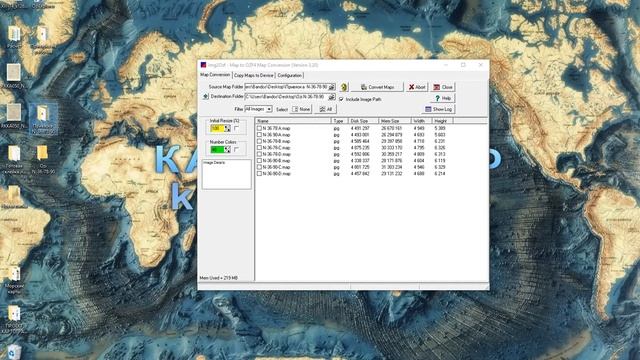
Task: Open the Configuration tab
Action: [x=290, y=76]
